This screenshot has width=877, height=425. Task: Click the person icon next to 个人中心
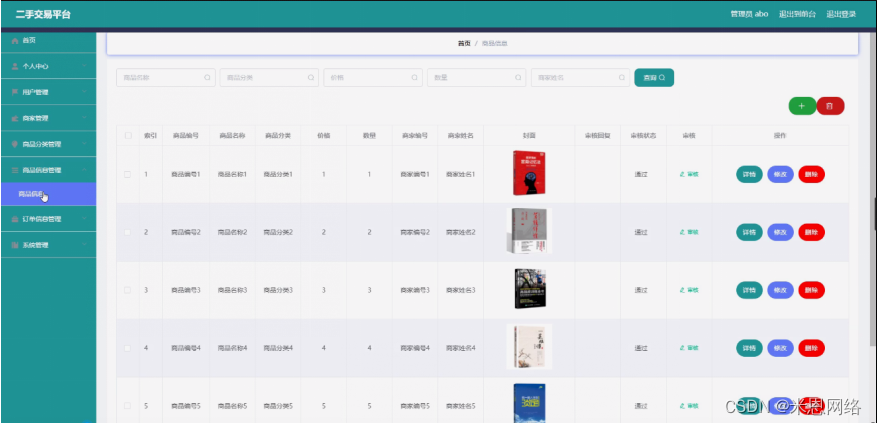[x=15, y=67]
